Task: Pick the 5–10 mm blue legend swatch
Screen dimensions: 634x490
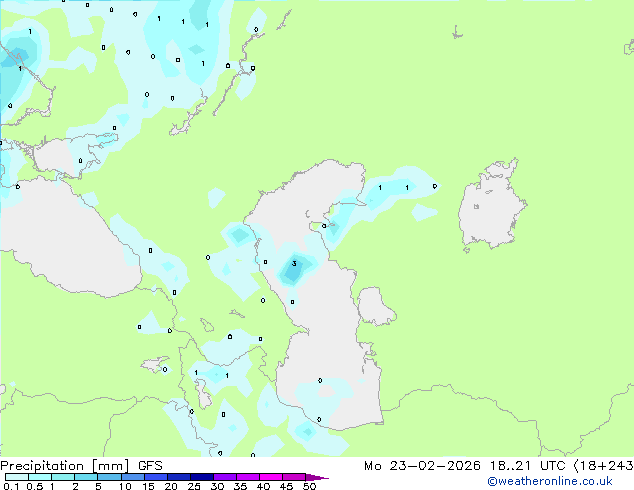Action: [x=109, y=477]
